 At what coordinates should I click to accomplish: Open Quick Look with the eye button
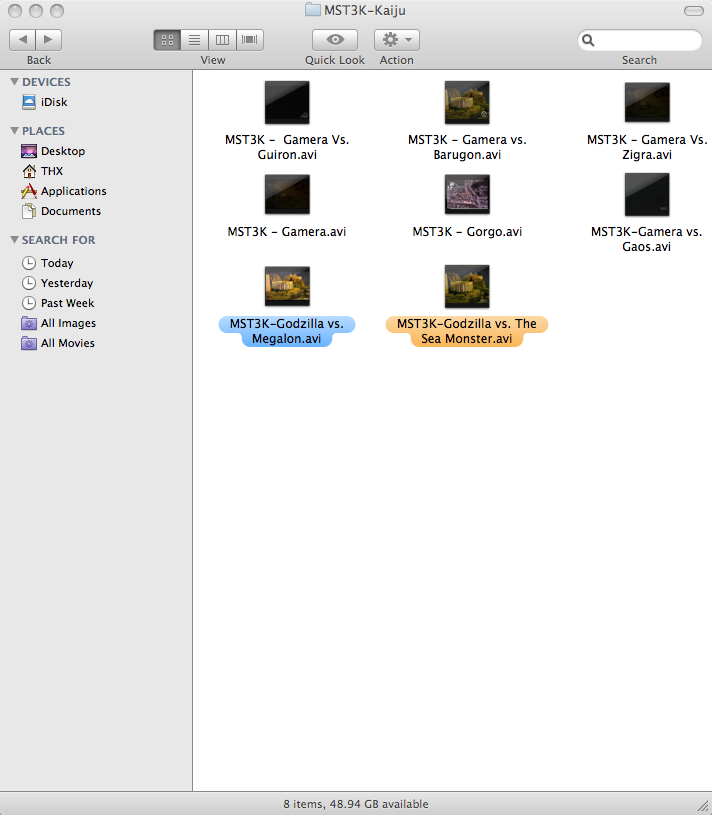[x=335, y=40]
